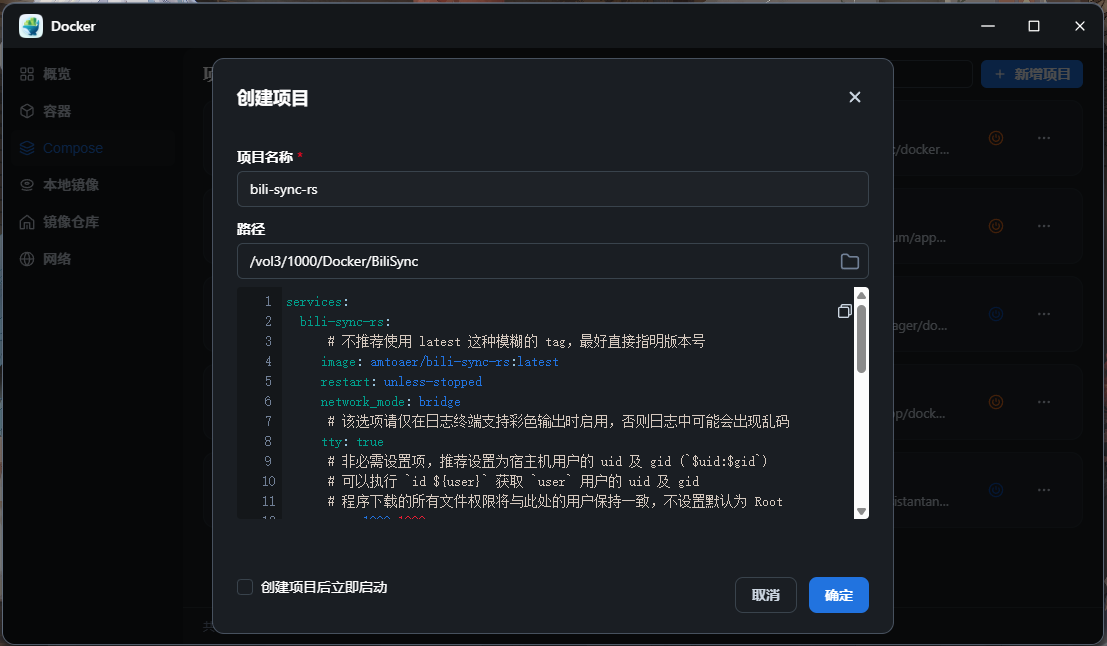Copy the compose YAML with the copy icon

point(844,311)
